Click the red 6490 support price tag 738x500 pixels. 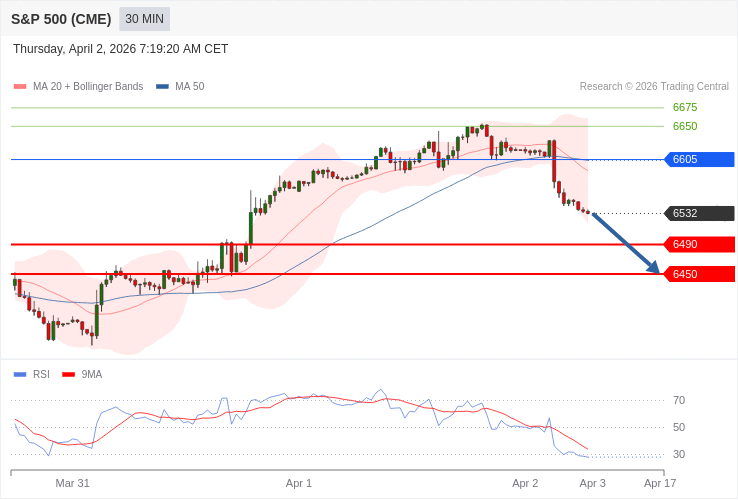point(699,244)
